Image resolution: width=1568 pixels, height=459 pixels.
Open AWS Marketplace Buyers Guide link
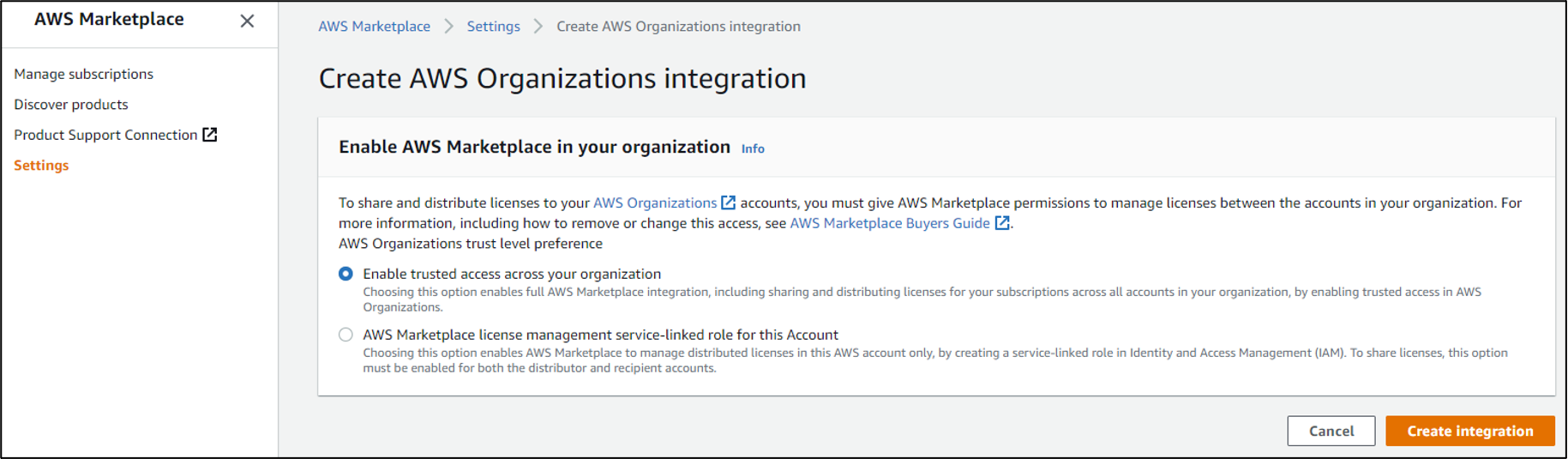click(x=889, y=223)
